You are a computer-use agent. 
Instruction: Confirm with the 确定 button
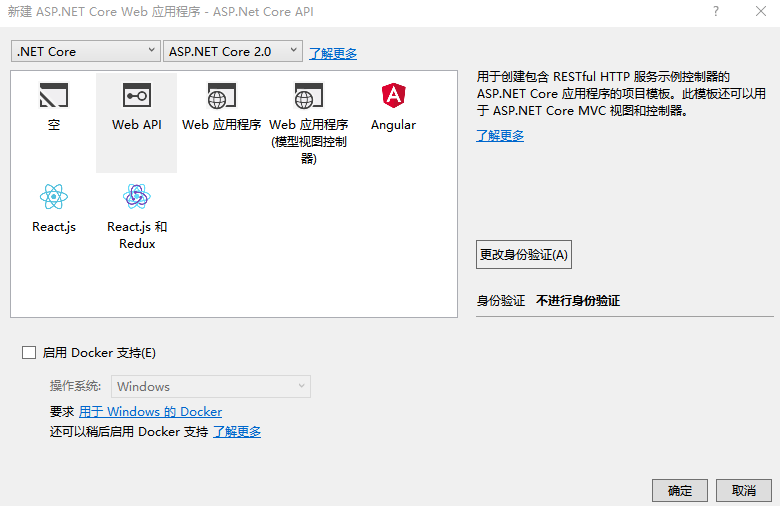pyautogui.click(x=680, y=491)
